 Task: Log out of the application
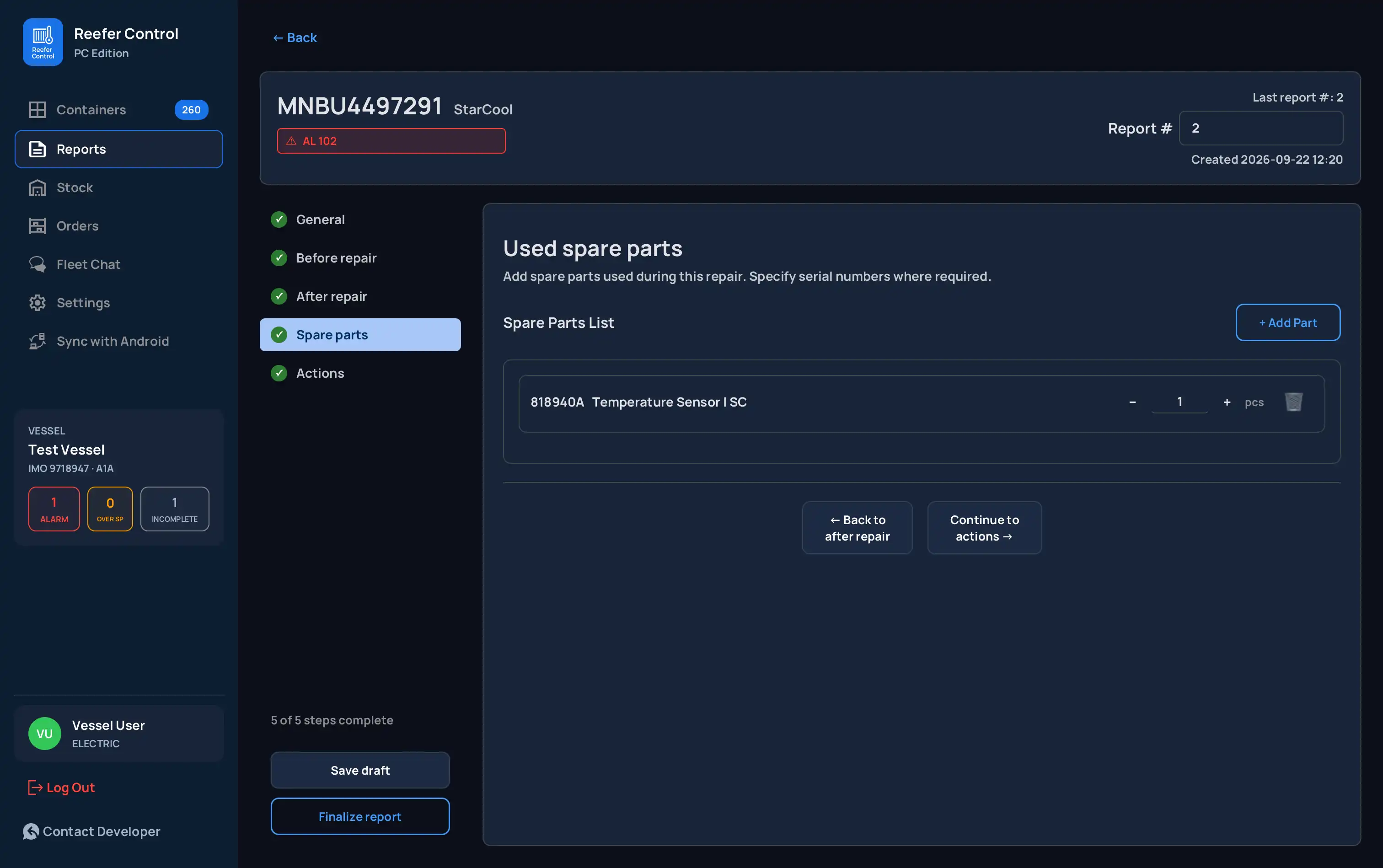pyautogui.click(x=61, y=788)
